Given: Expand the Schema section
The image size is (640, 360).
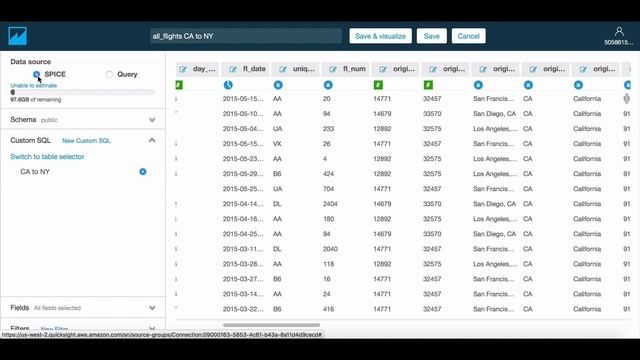Looking at the screenshot, I should 152,120.
